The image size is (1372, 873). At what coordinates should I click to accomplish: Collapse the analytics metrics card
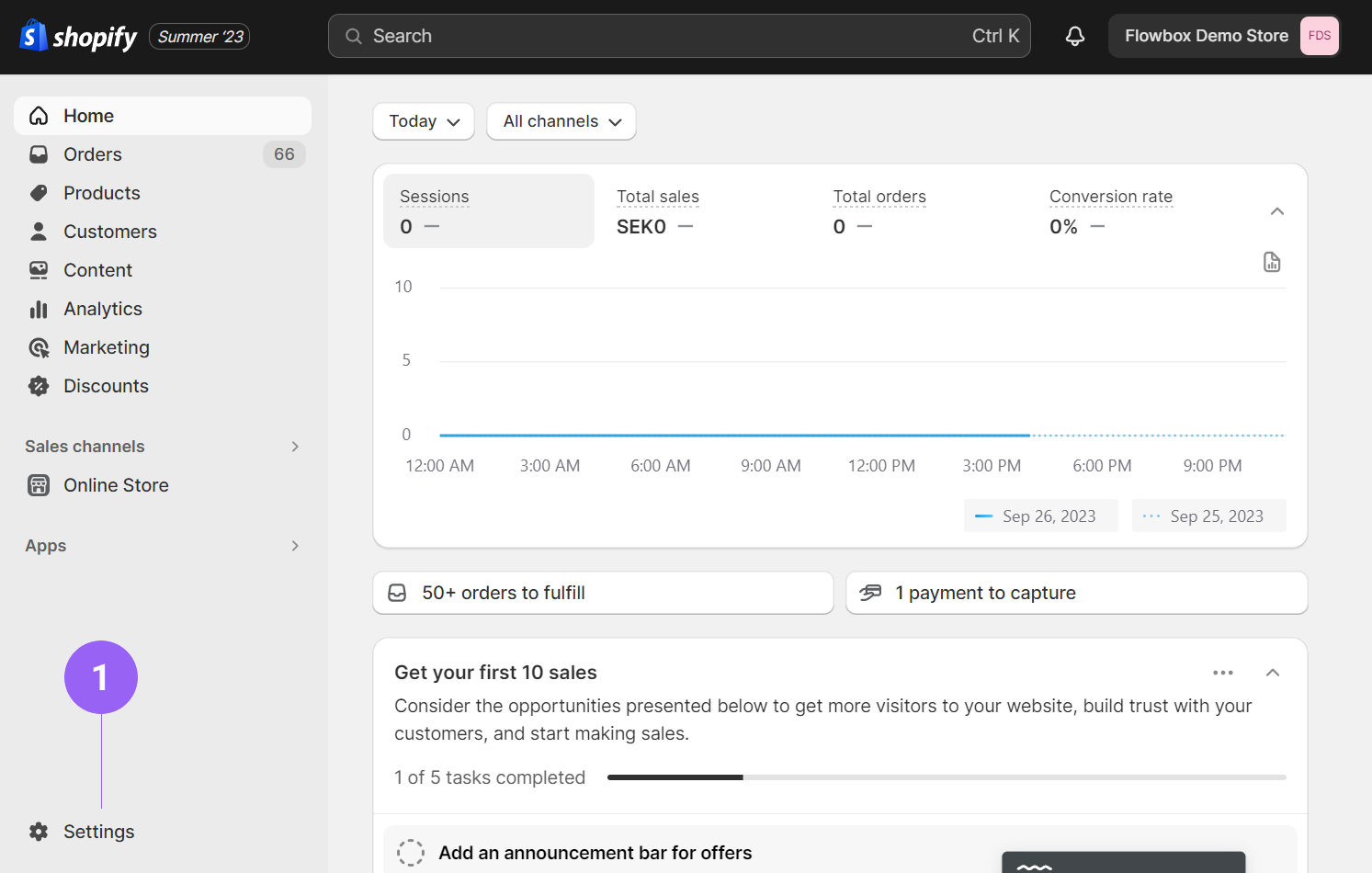(x=1276, y=211)
